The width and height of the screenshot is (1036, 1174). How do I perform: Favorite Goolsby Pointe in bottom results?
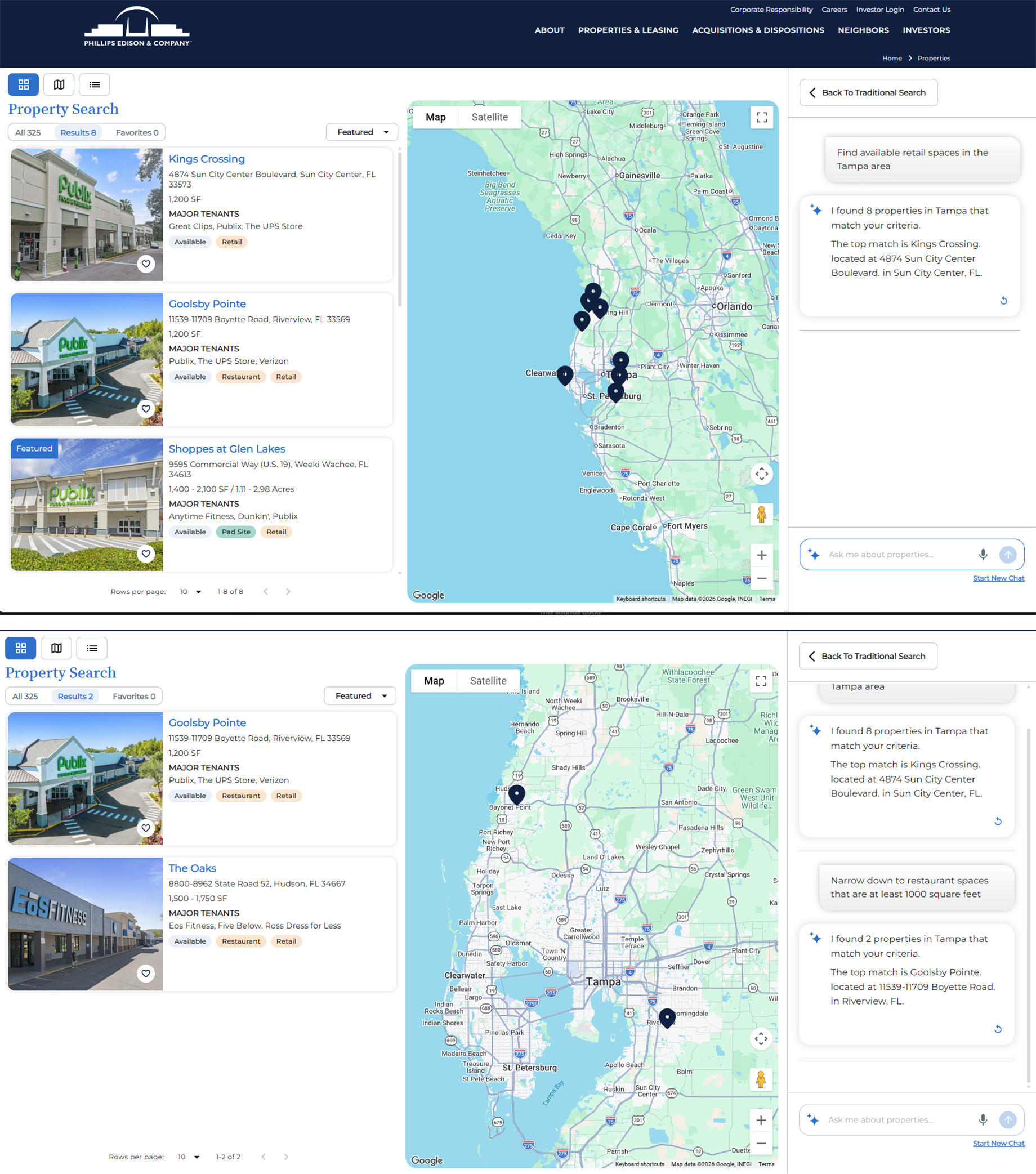146,828
